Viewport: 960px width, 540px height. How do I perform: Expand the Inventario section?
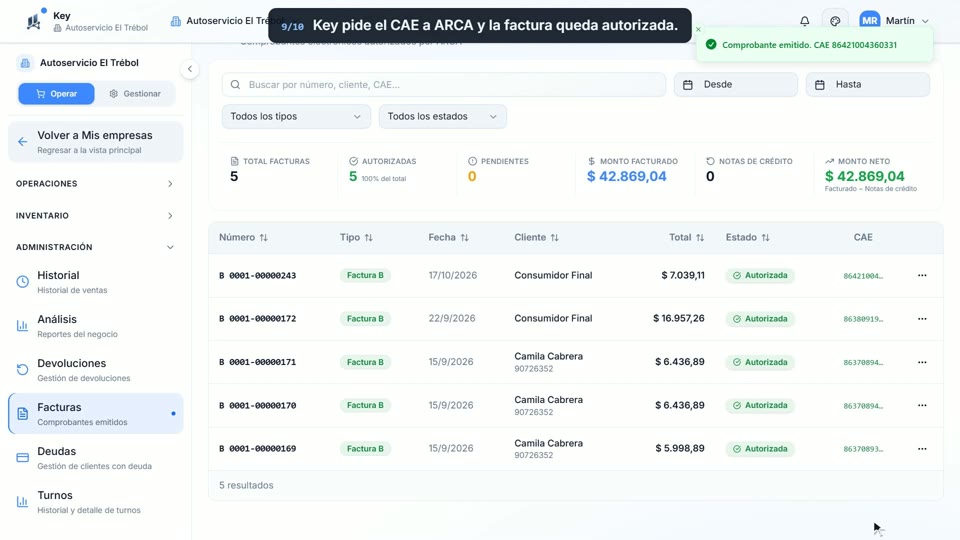pos(95,216)
